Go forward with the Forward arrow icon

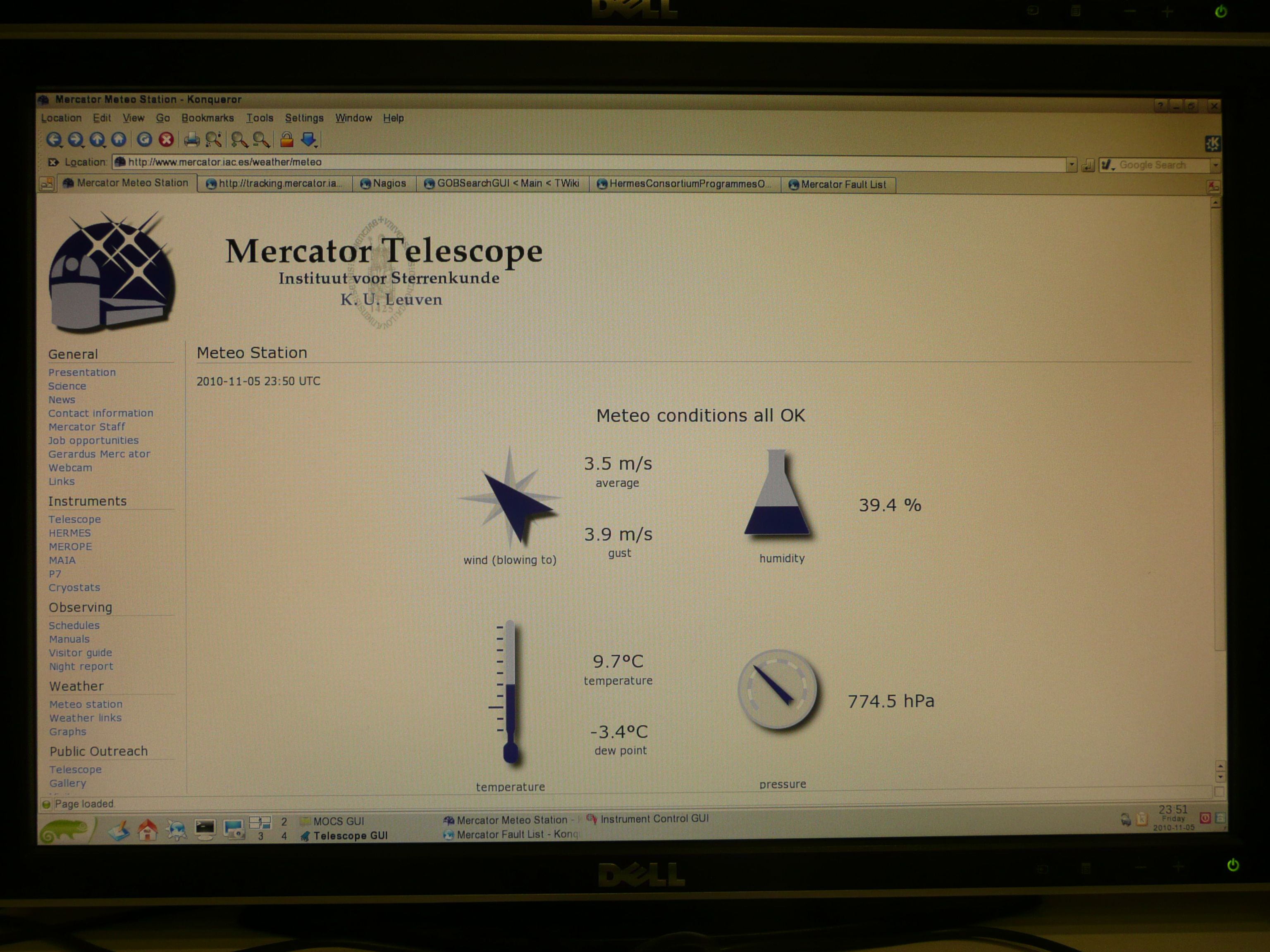(x=75, y=139)
